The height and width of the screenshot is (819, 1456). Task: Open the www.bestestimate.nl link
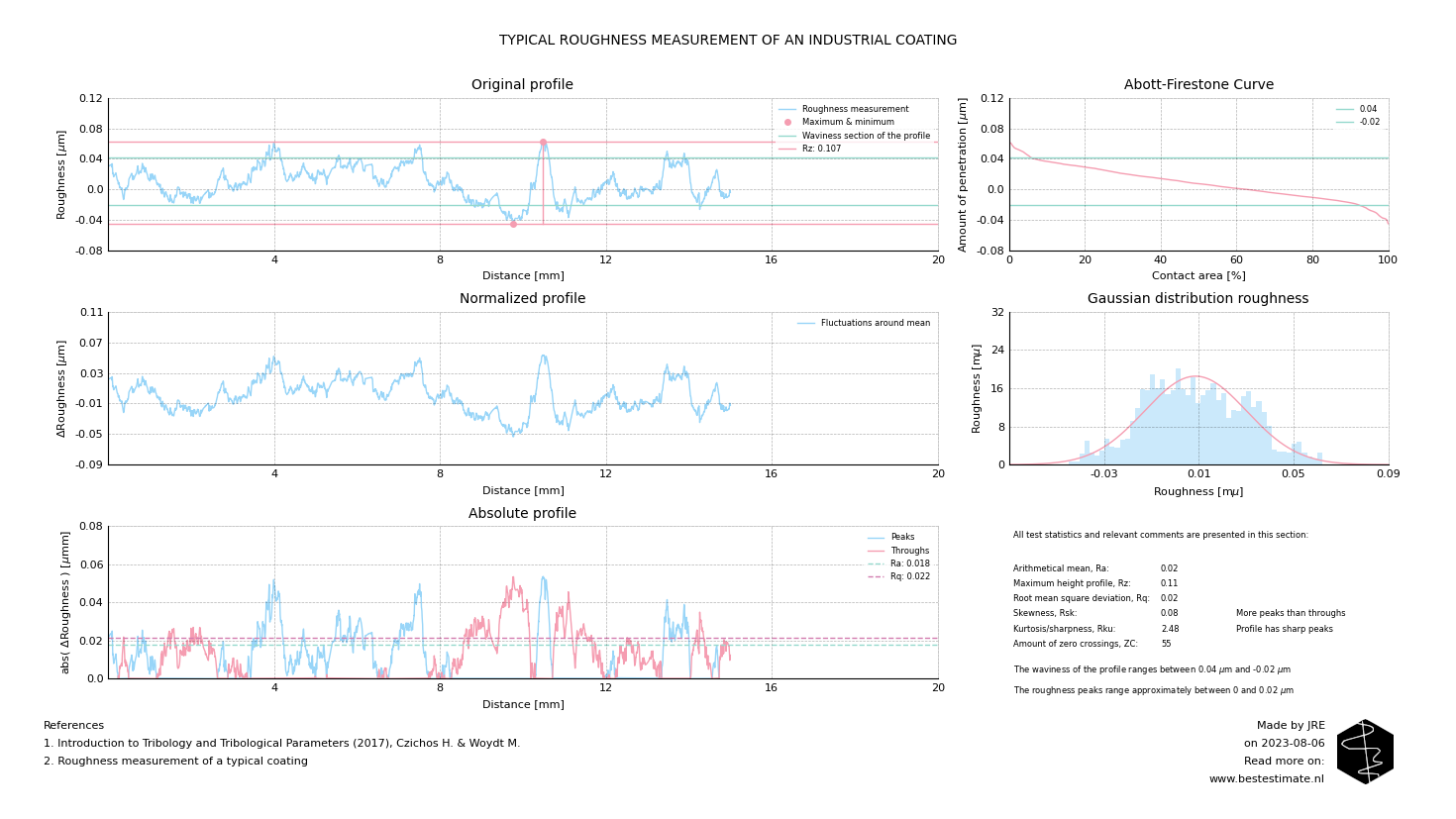tap(1266, 779)
